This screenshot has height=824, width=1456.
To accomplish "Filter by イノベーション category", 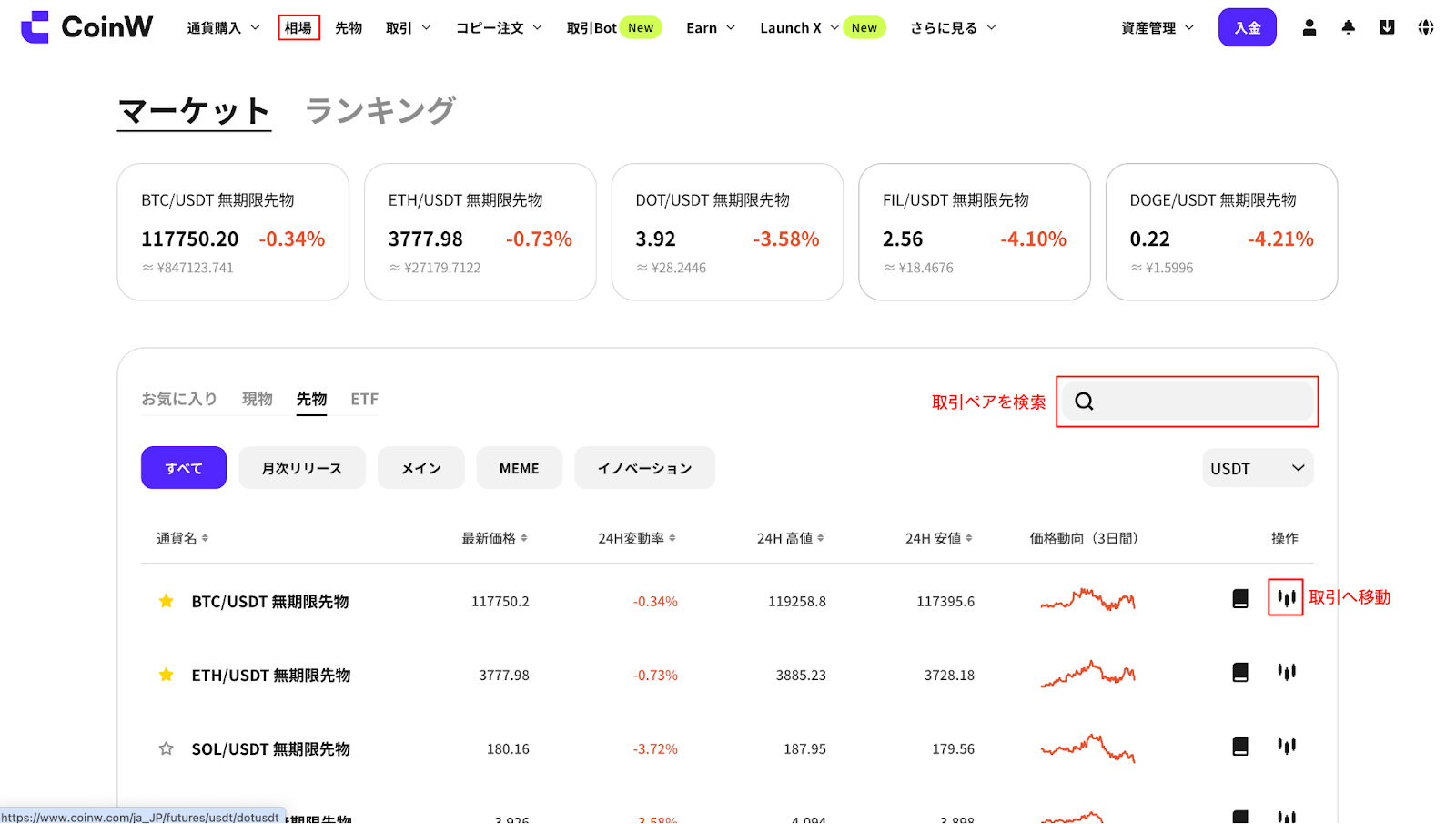I will coord(645,468).
